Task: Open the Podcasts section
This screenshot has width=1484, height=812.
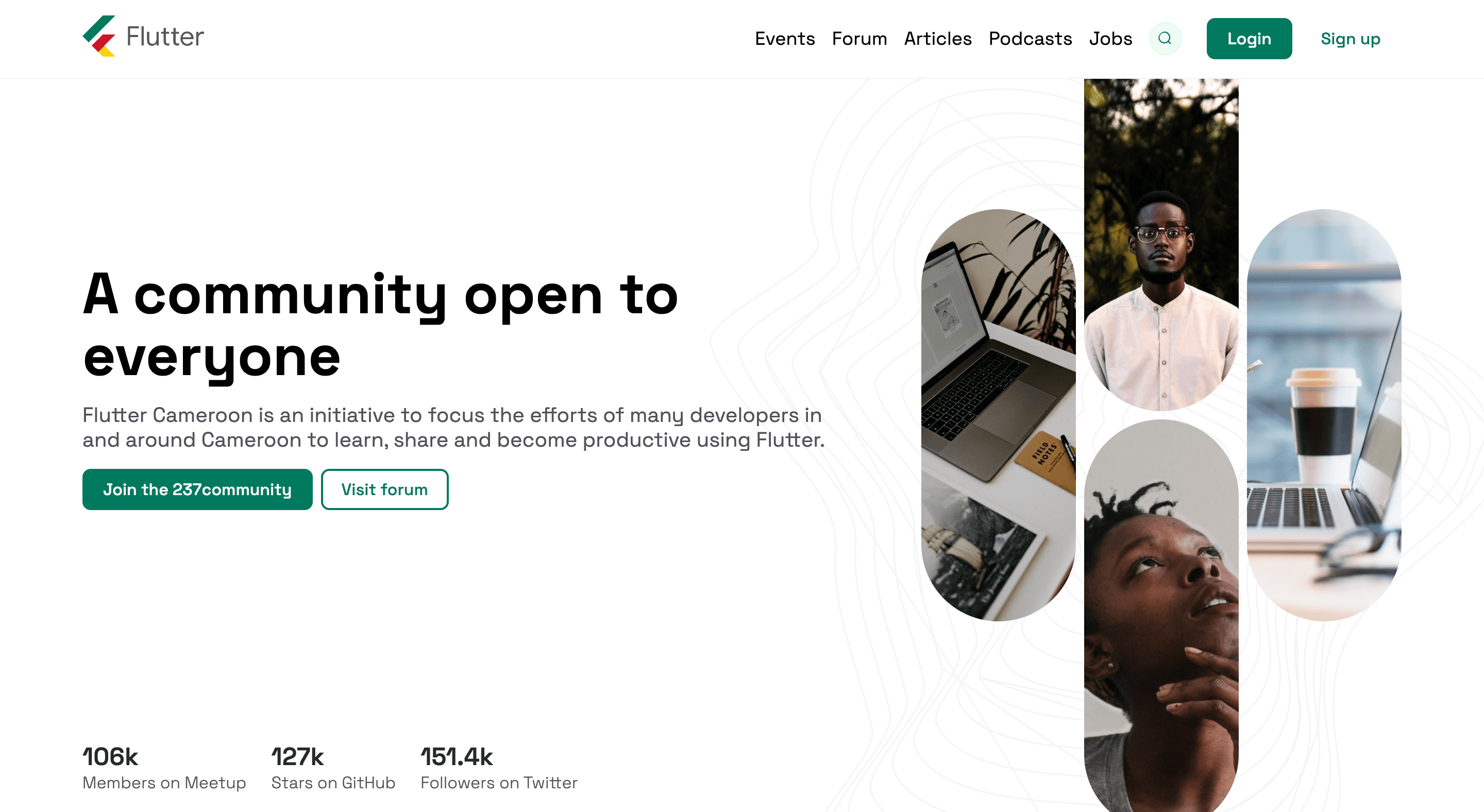Action: click(x=1030, y=39)
